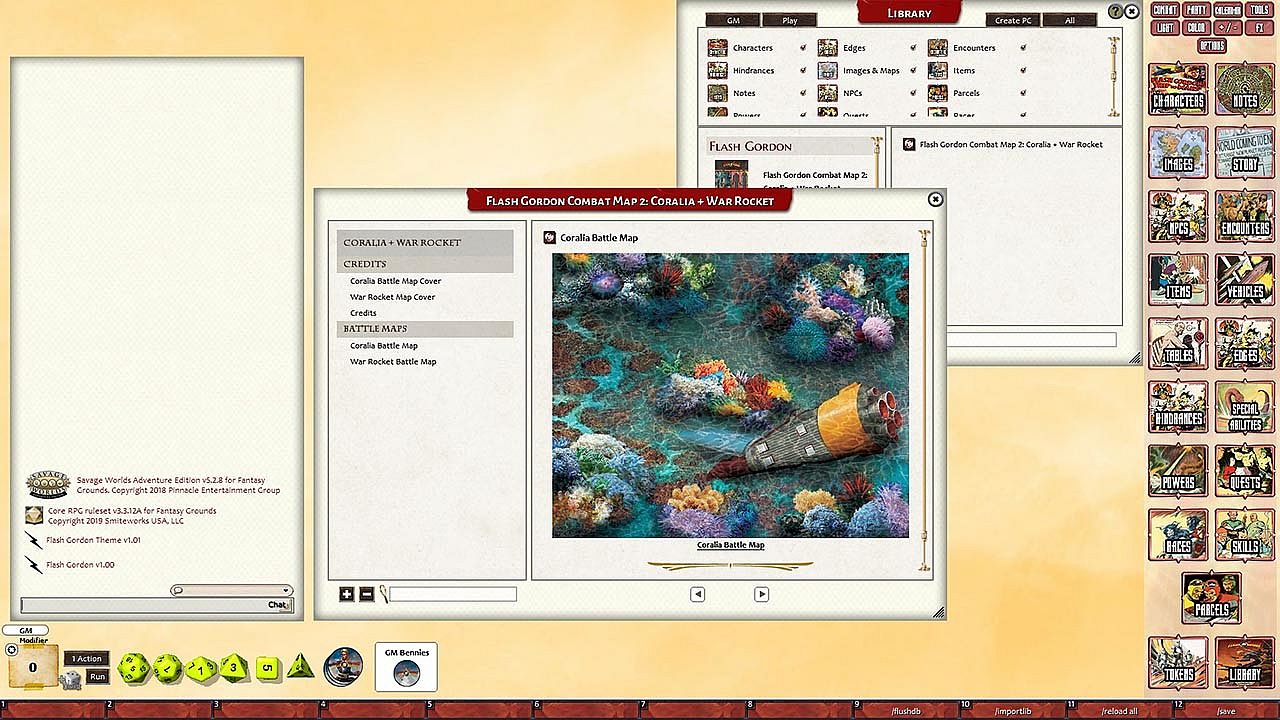Open Coralia Battle Map Cover entry

(395, 281)
